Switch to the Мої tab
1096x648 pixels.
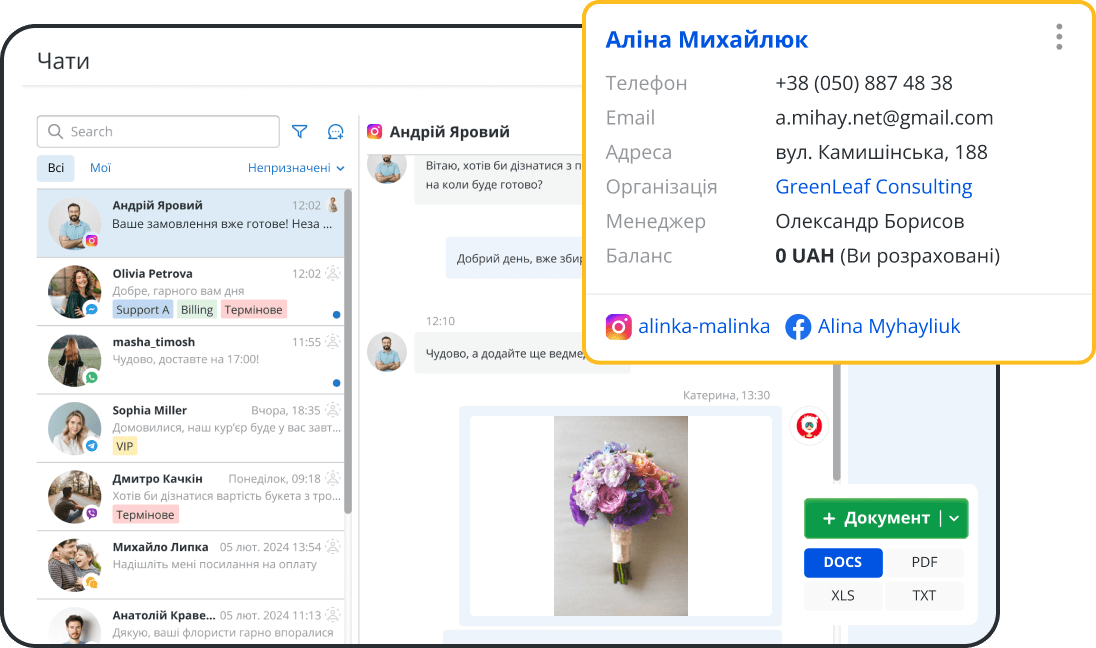(x=100, y=168)
